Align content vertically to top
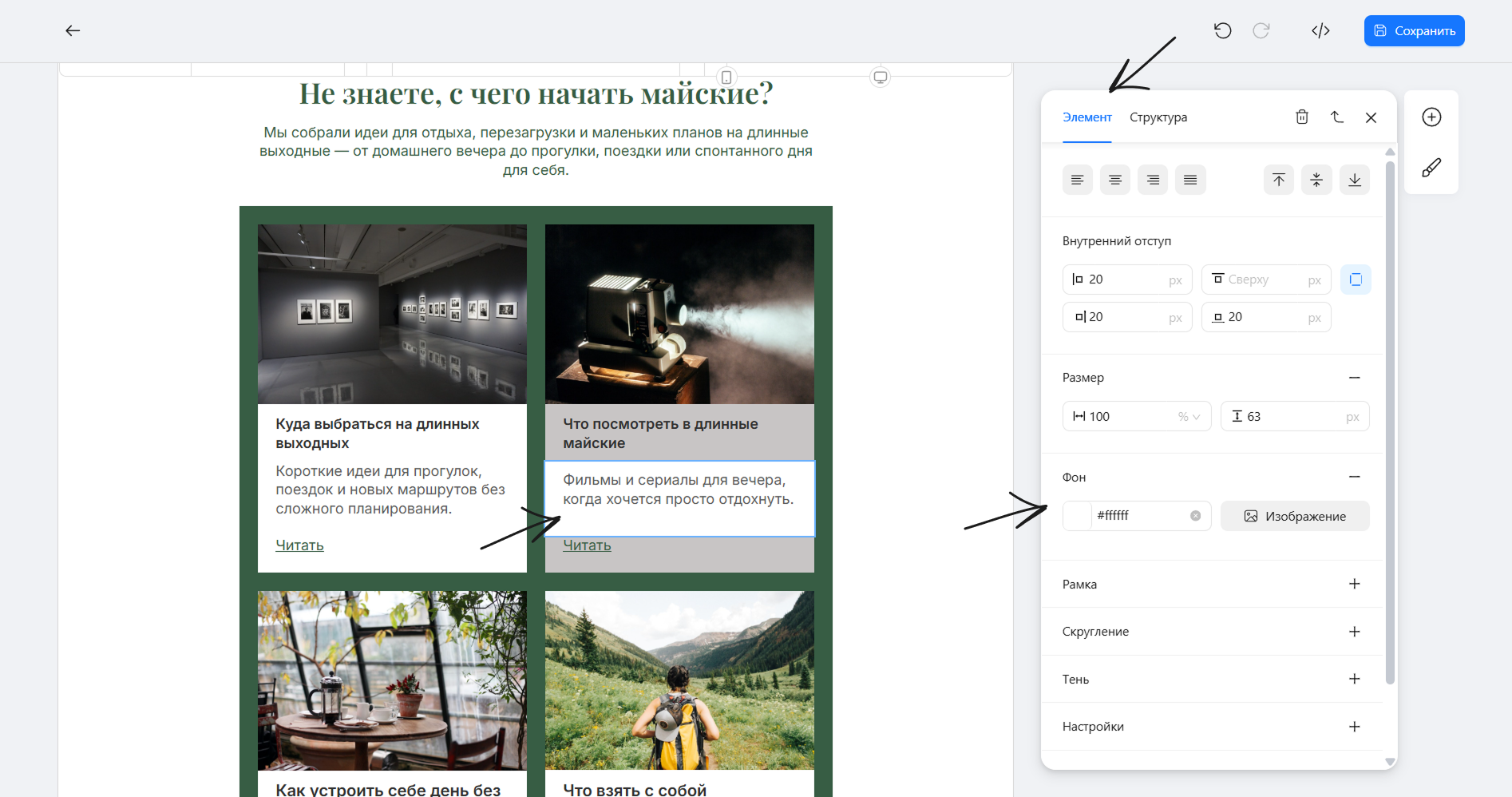Screen dimensions: 1512x797 click(x=1279, y=180)
